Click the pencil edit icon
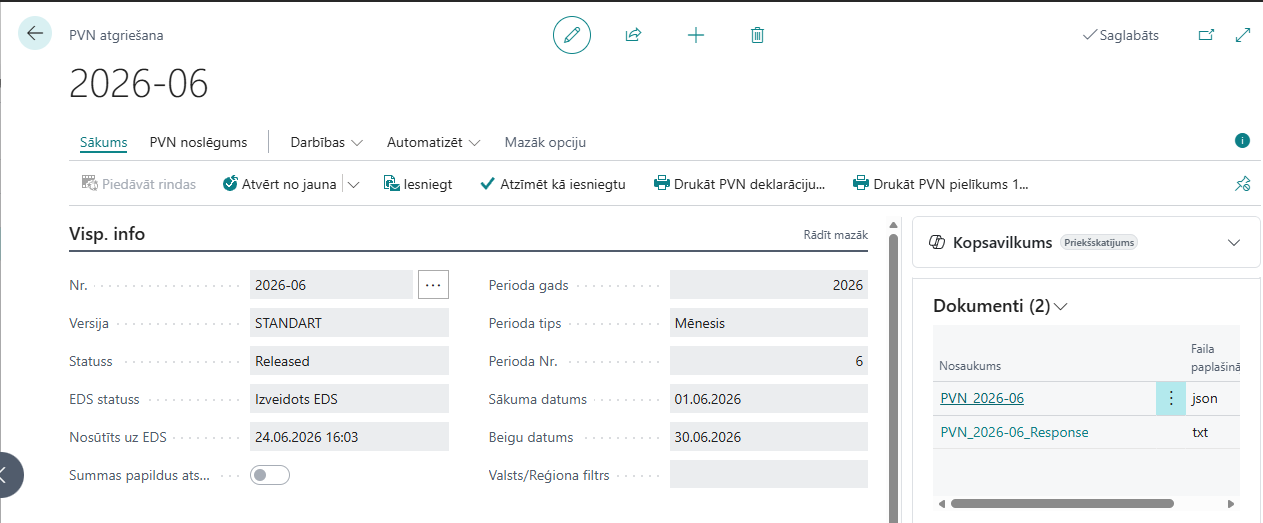The width and height of the screenshot is (1263, 523). (x=572, y=35)
